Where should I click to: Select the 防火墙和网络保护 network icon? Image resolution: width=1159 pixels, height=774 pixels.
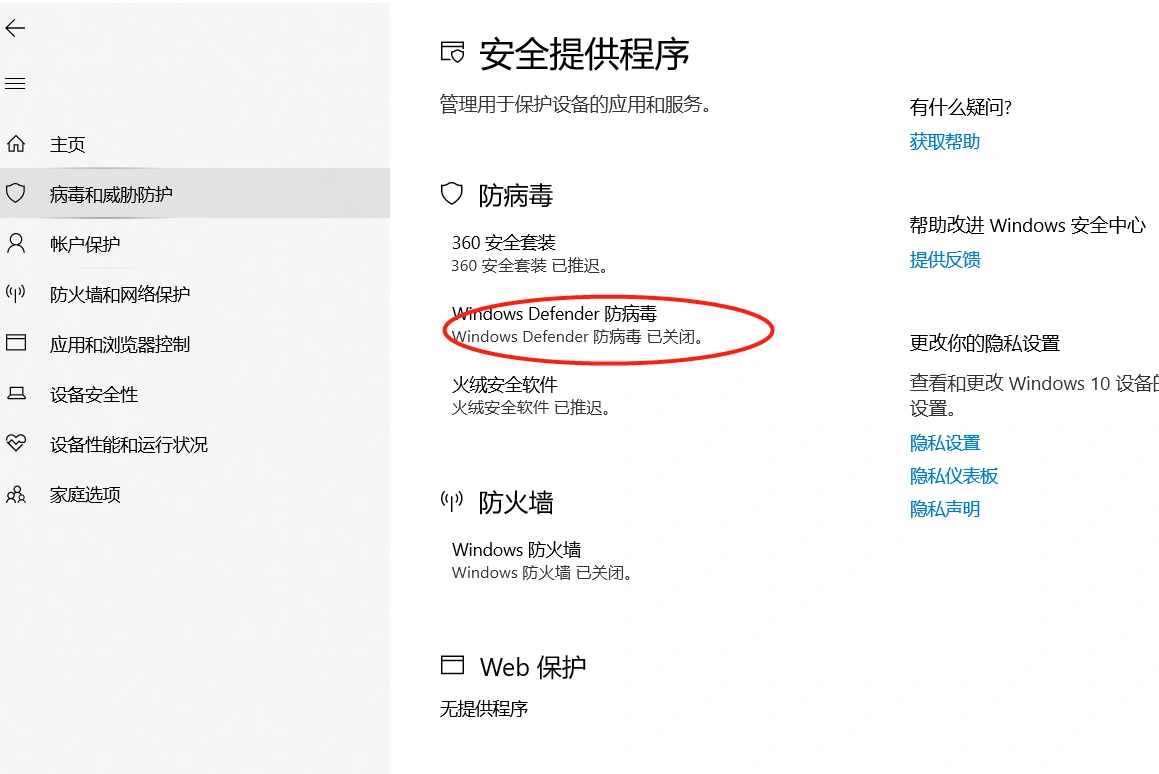click(x=15, y=293)
